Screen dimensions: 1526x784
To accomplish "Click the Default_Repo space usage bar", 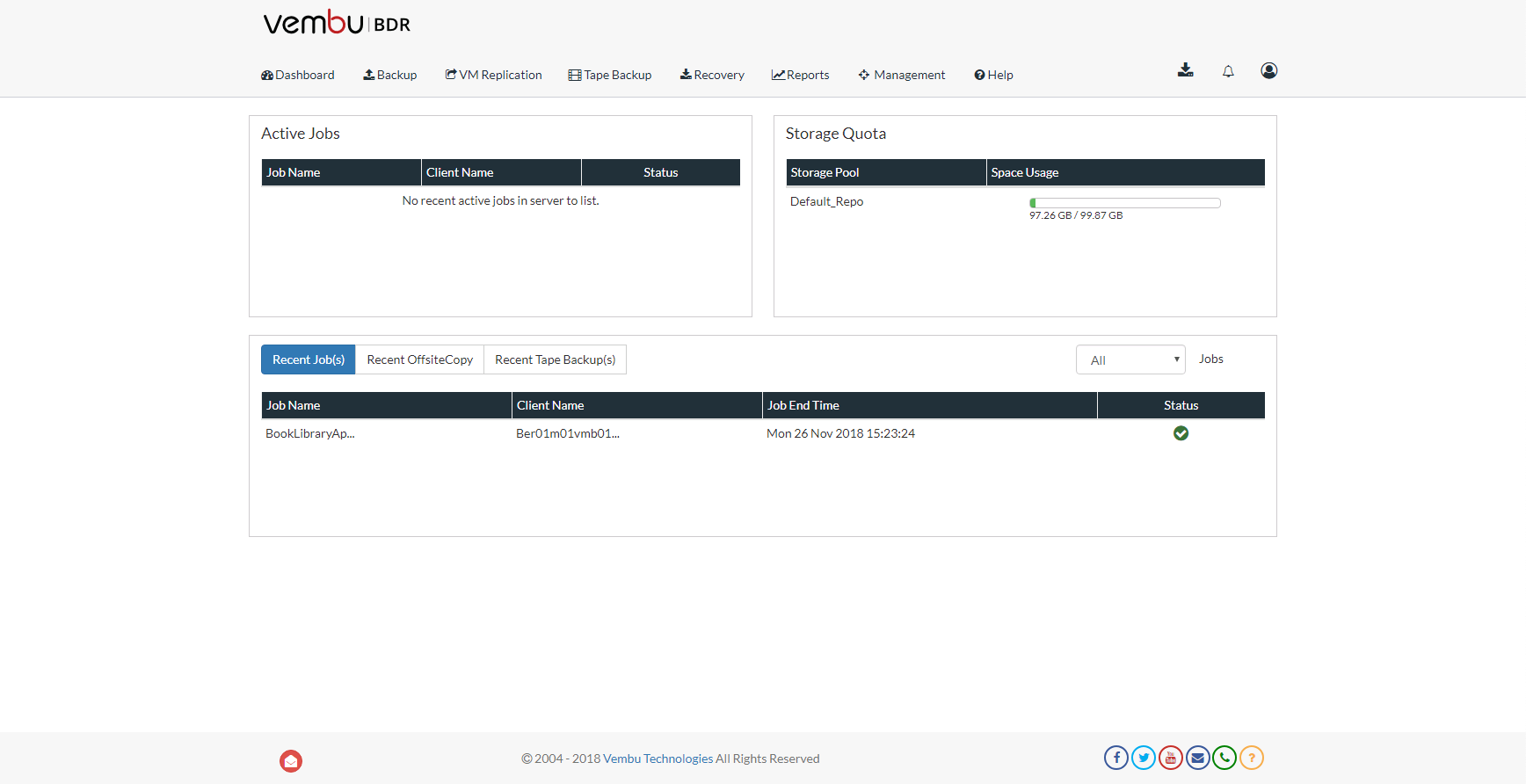I will (1125, 203).
